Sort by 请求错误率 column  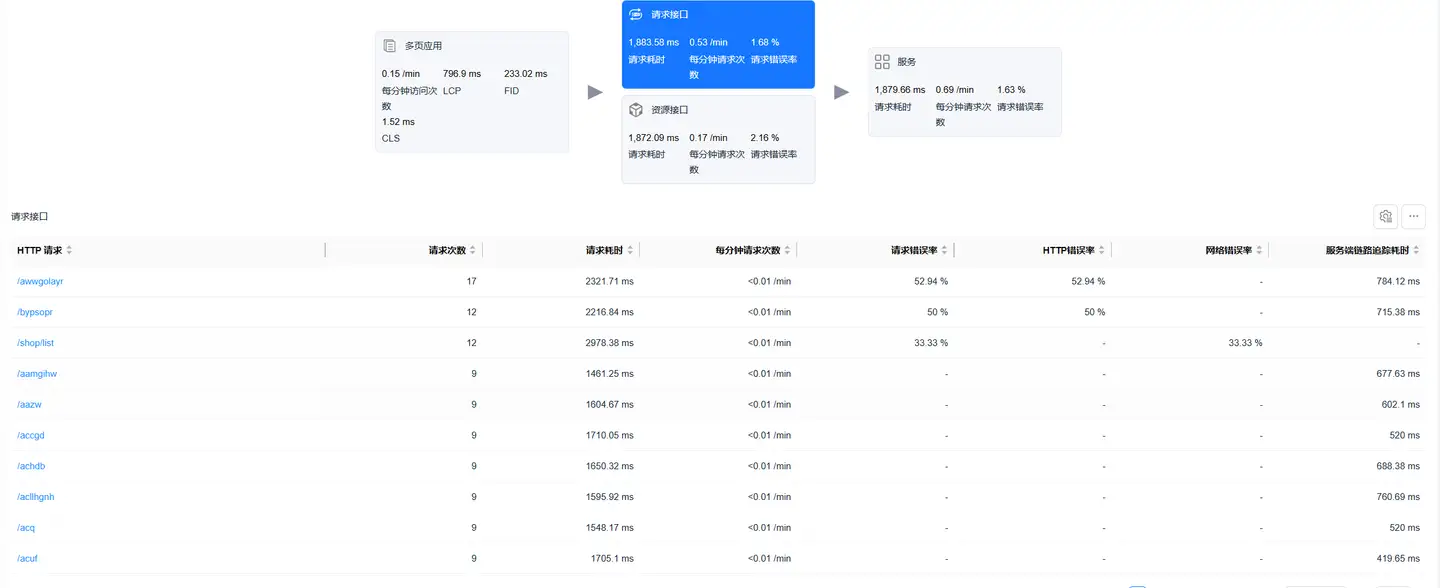[944, 250]
